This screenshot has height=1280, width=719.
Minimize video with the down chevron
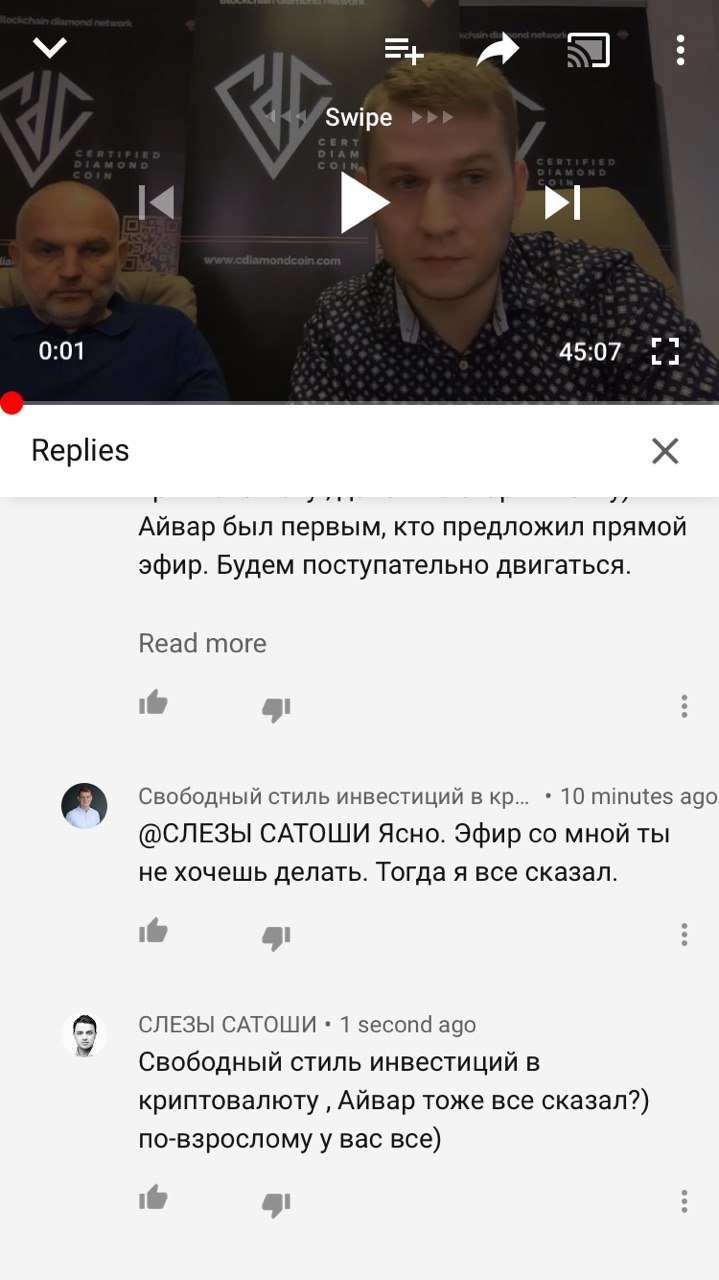pos(50,47)
